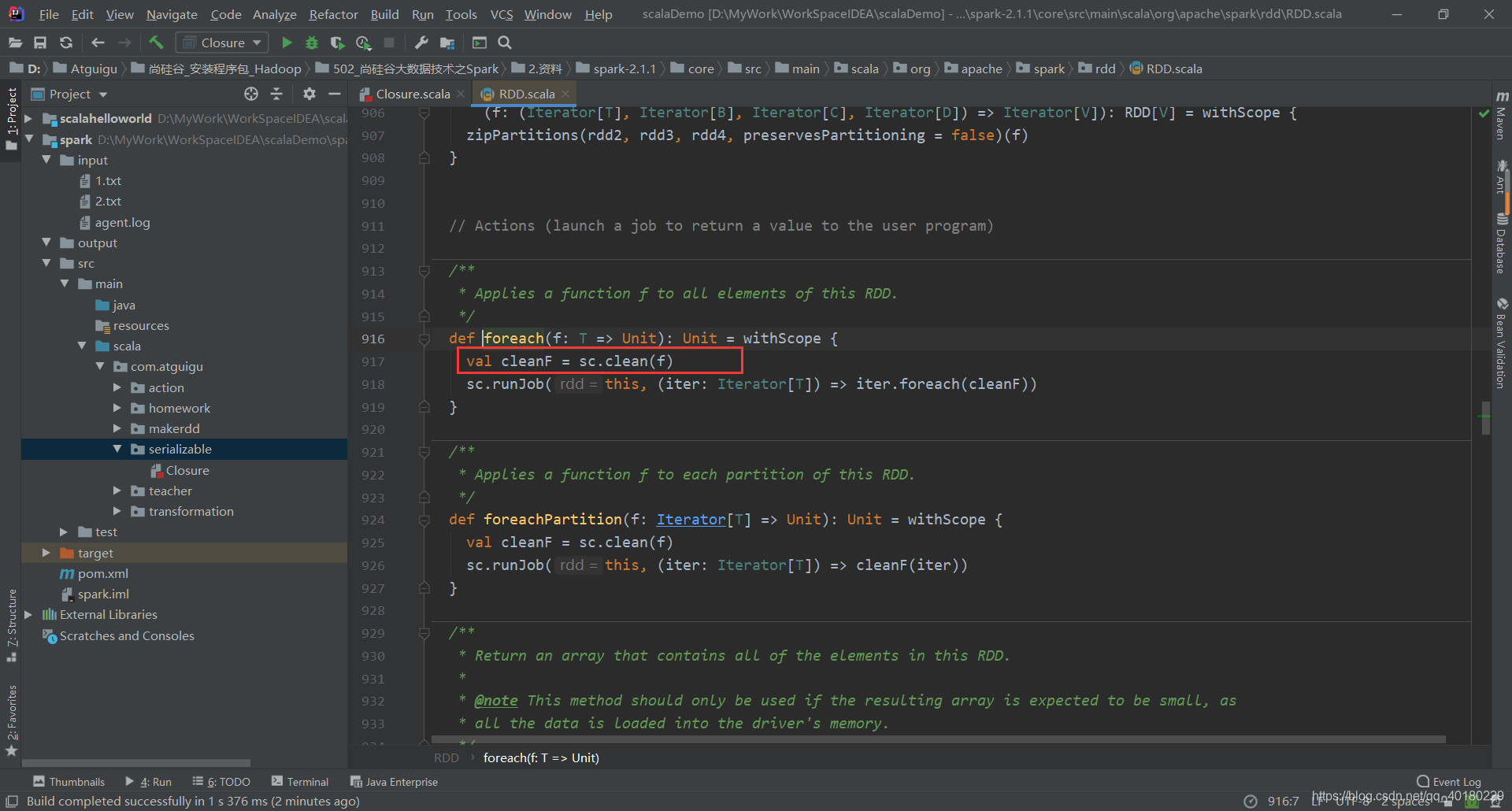
Task: Synchronize project with the refresh icon
Action: tap(66, 43)
